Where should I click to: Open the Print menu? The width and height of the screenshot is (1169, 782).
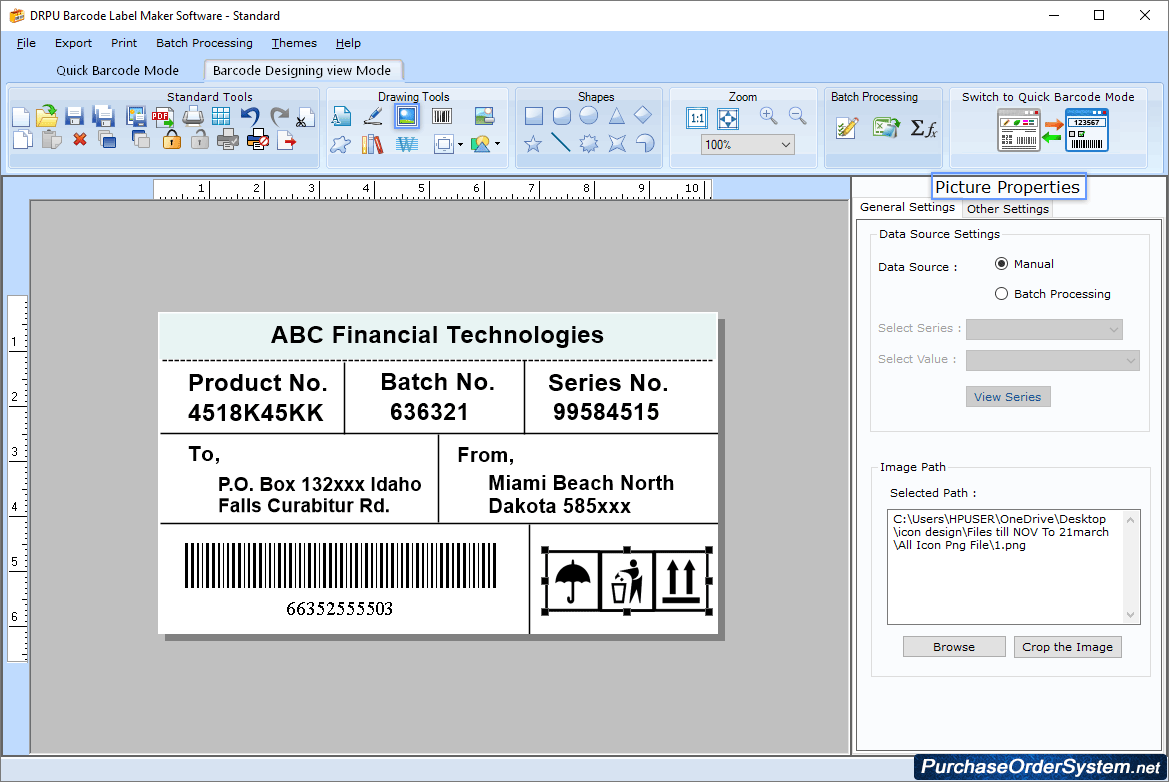pos(124,43)
